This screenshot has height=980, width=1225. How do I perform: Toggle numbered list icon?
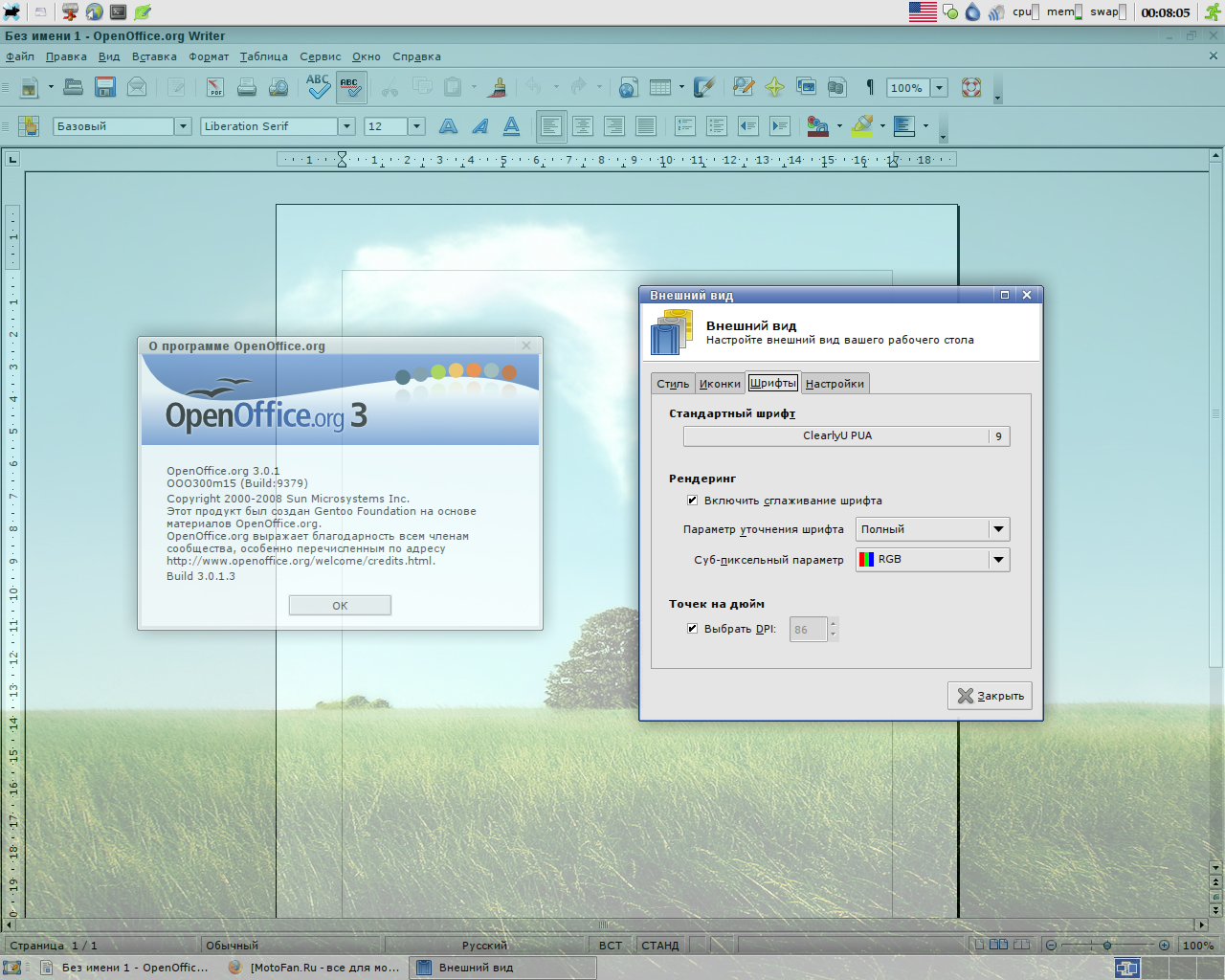685,126
